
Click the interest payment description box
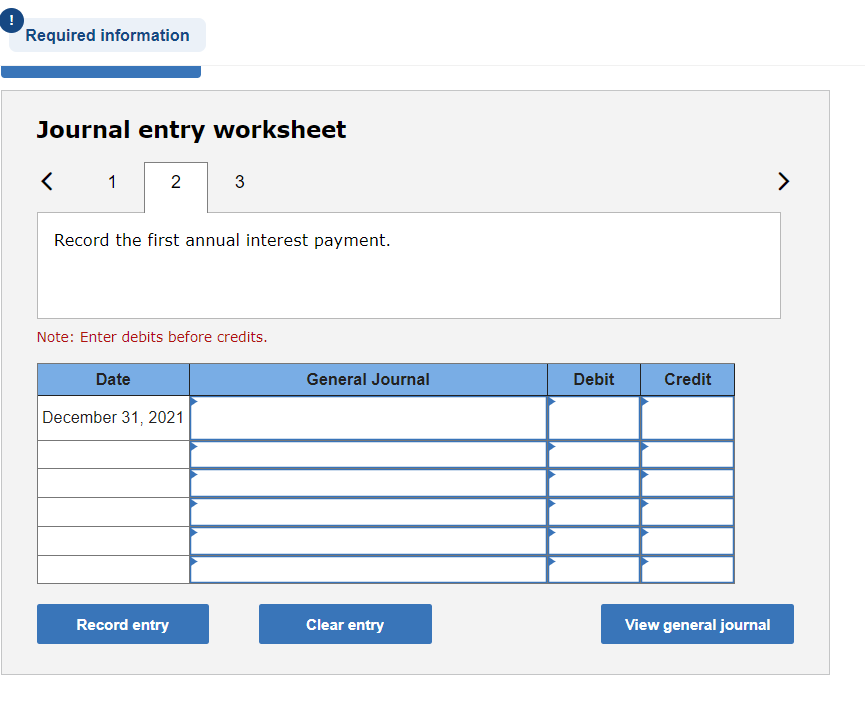point(408,265)
